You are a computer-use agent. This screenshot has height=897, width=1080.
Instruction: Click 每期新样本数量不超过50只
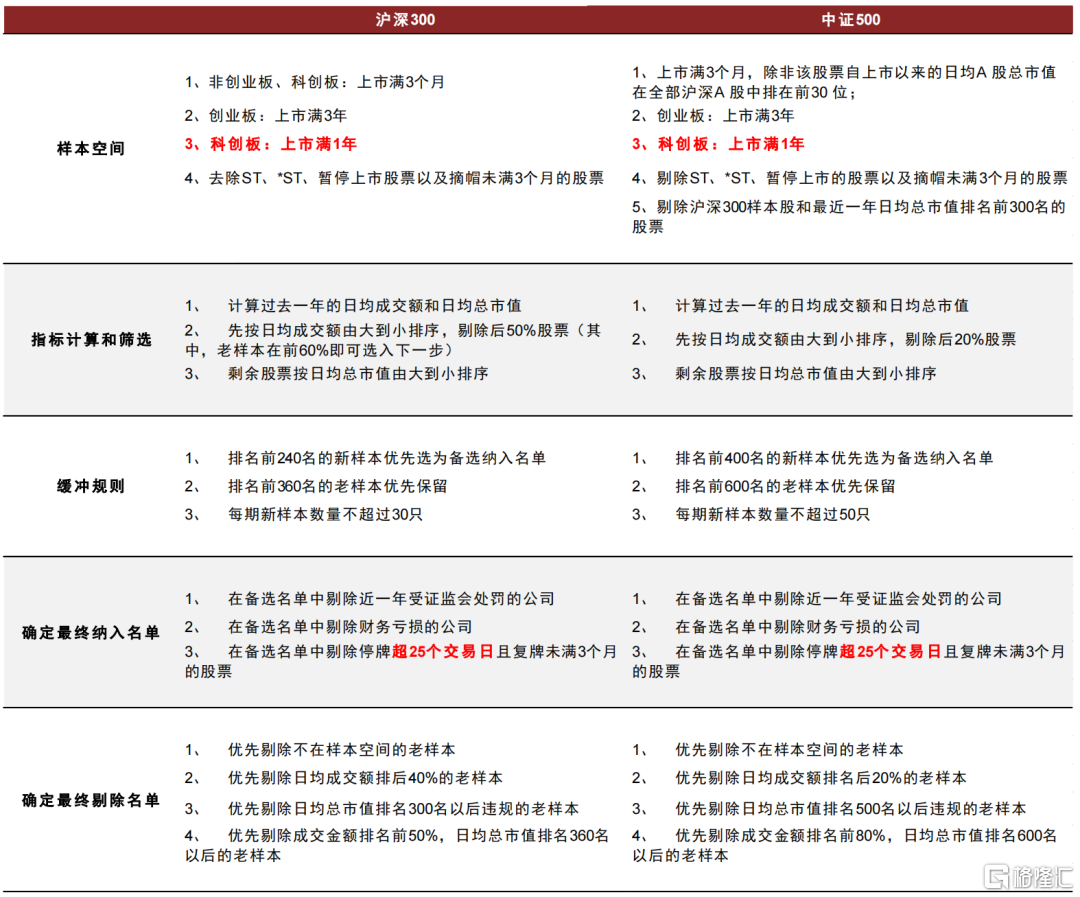click(x=751, y=514)
